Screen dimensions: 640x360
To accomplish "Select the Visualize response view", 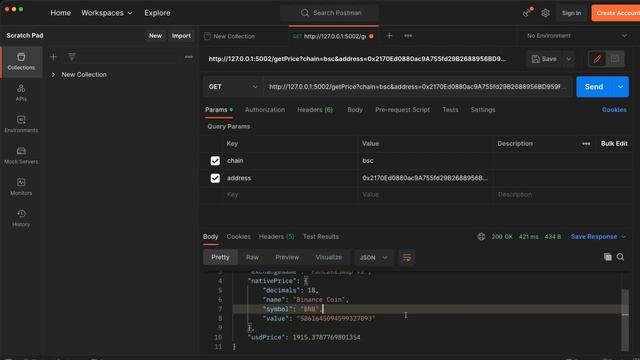I will point(329,257).
